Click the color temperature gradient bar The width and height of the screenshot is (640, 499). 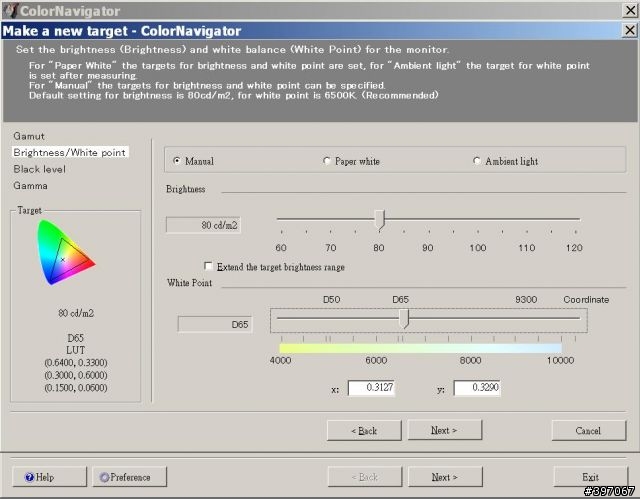click(420, 348)
